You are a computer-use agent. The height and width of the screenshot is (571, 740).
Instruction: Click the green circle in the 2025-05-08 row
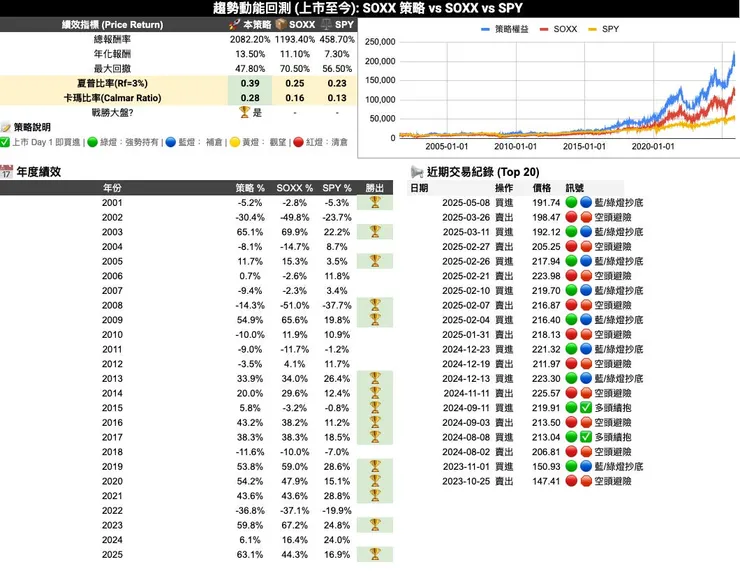pos(572,202)
